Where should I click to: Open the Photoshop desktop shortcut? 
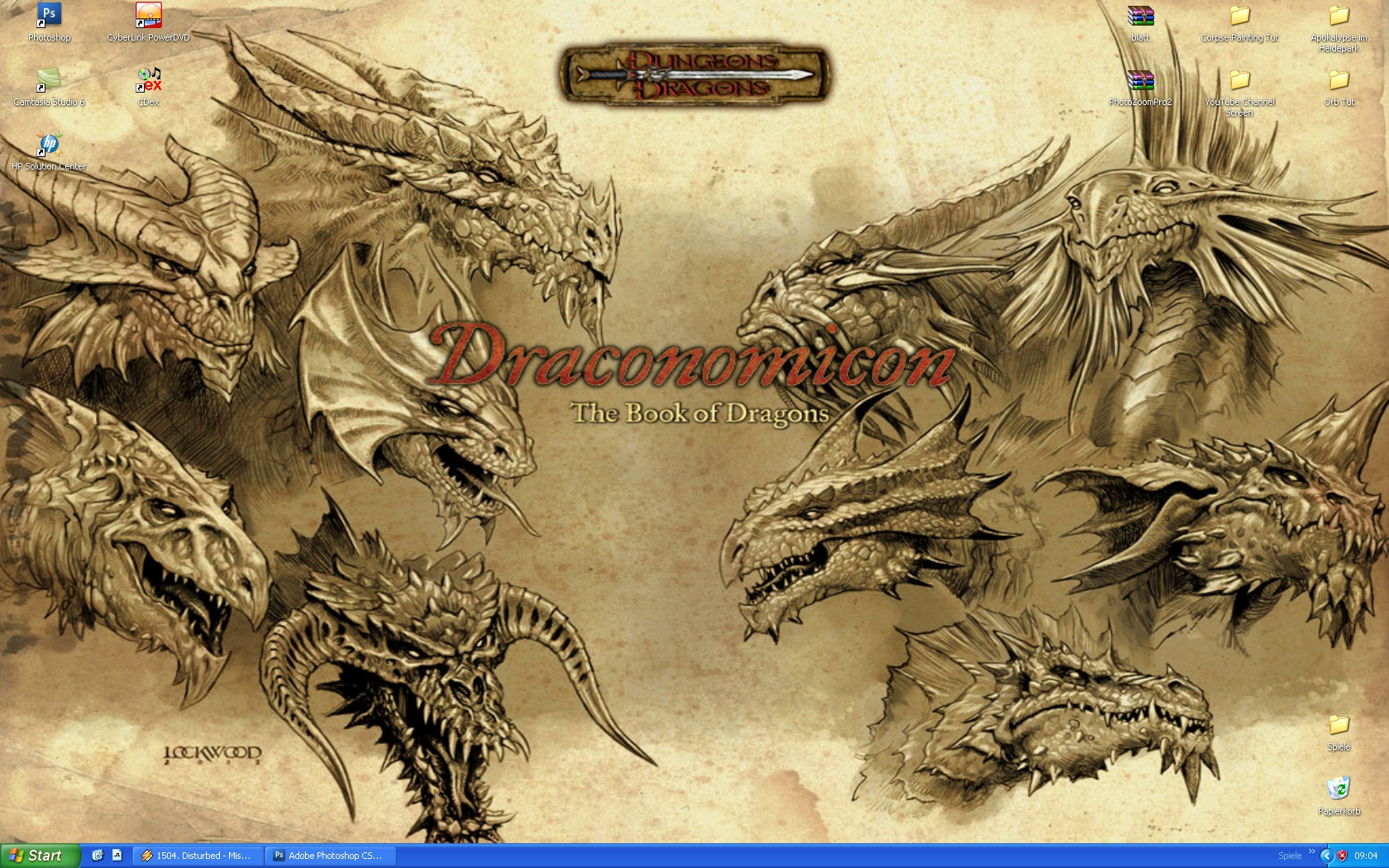[49, 22]
